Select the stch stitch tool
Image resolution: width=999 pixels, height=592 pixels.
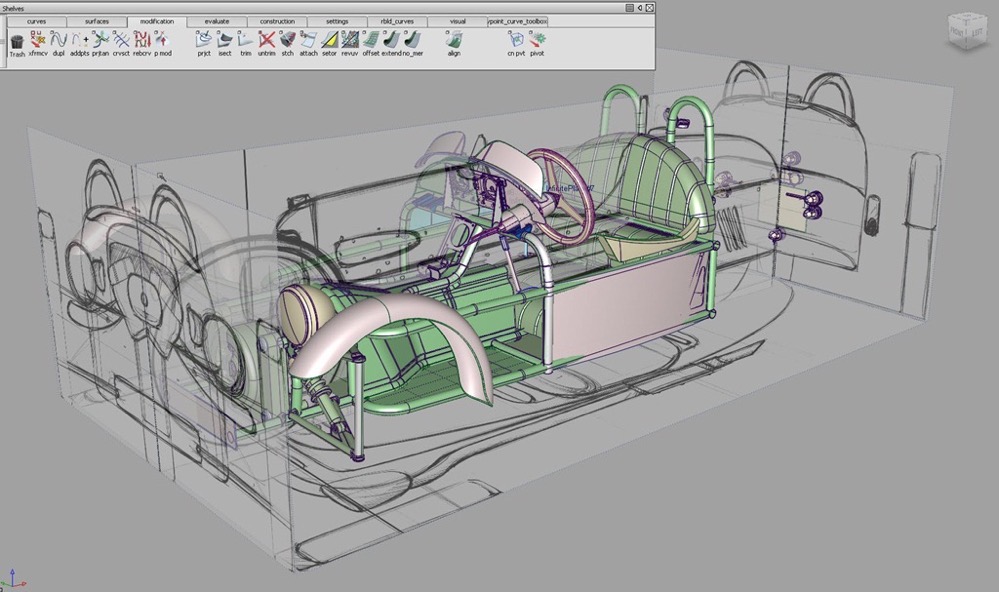(x=288, y=40)
